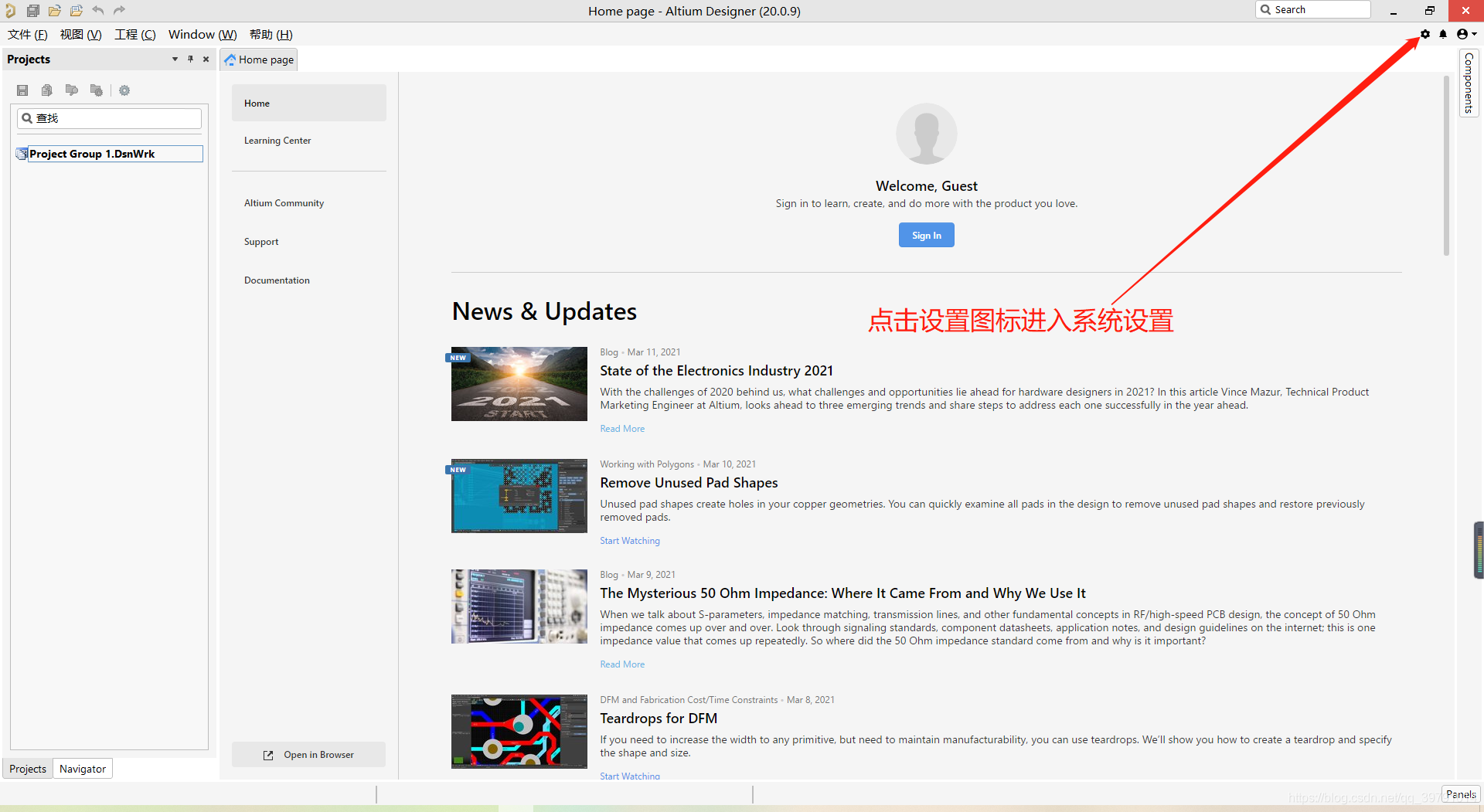The height and width of the screenshot is (812, 1484).
Task: Toggle the Projects panel pin
Action: click(x=190, y=59)
